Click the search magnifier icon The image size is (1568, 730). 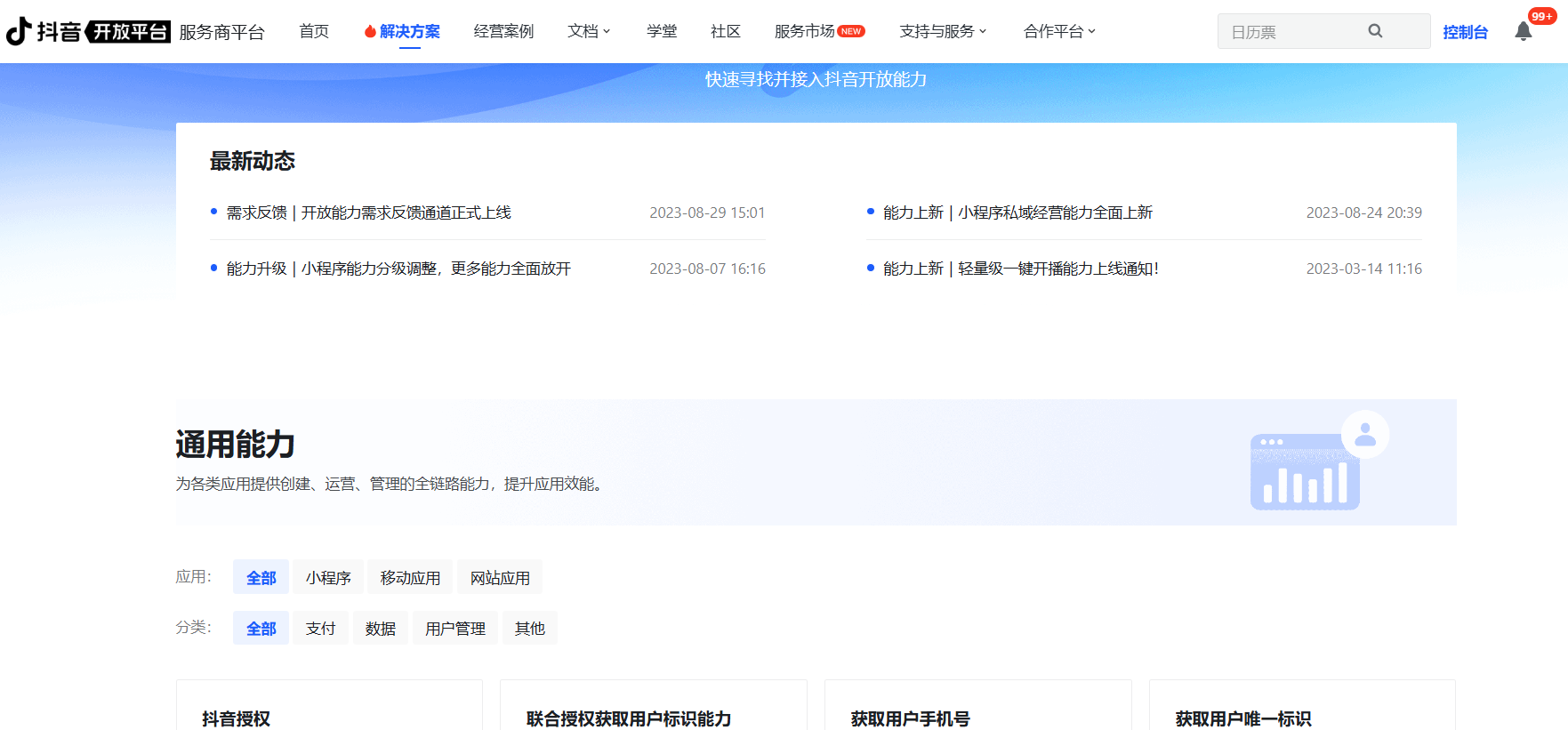(x=1375, y=31)
